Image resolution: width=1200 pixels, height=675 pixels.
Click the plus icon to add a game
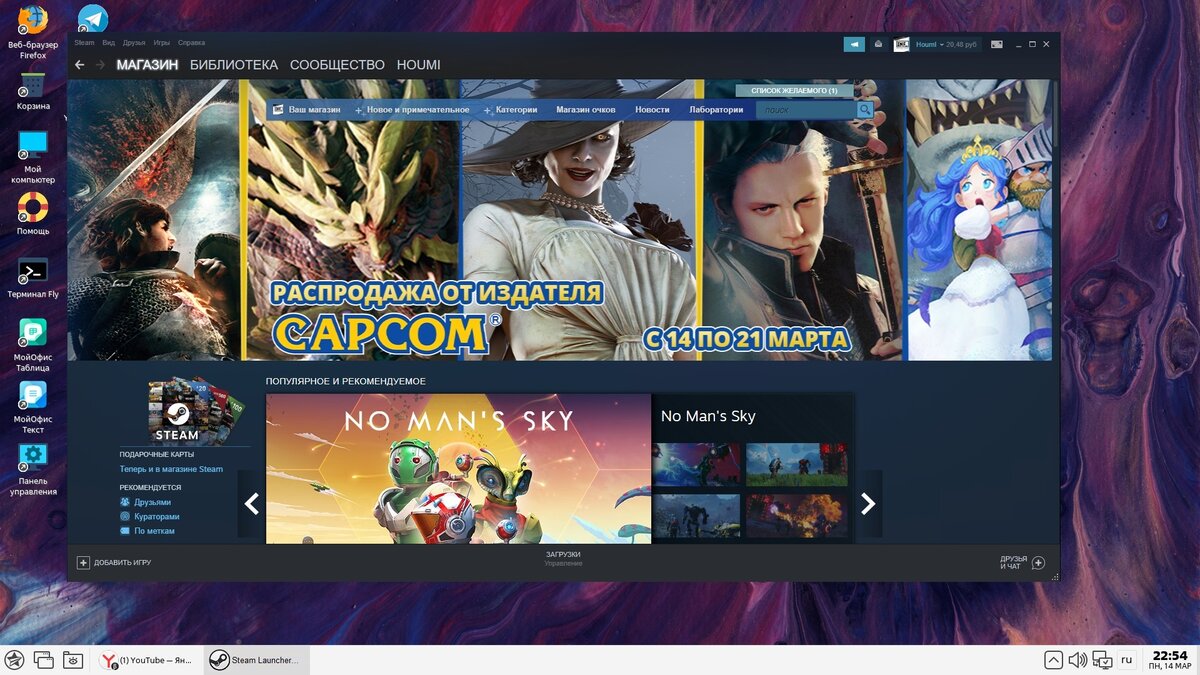84,563
